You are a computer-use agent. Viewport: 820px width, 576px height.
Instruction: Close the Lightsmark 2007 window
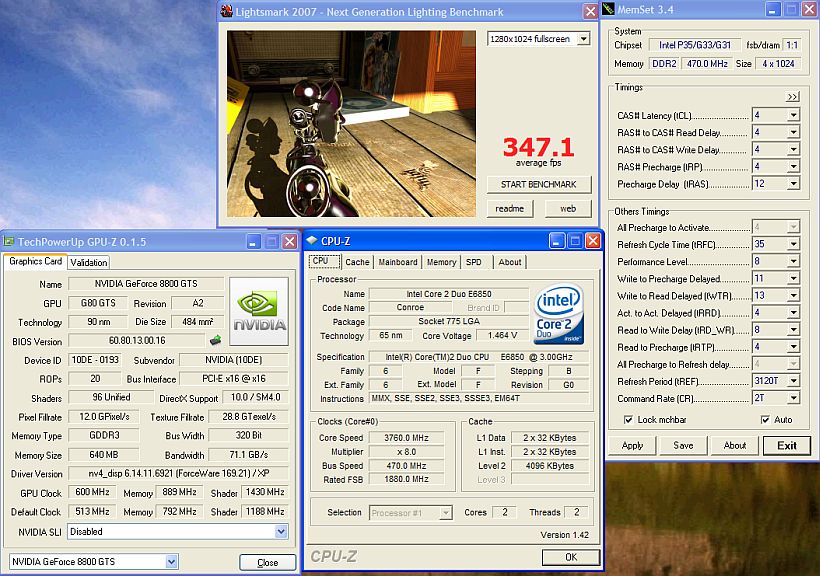coord(590,11)
